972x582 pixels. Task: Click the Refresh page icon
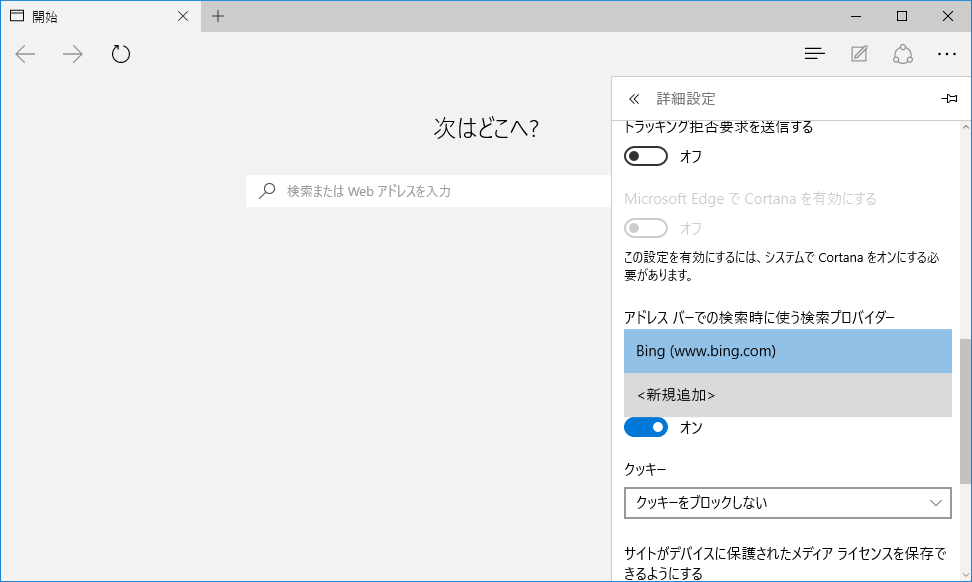[121, 54]
